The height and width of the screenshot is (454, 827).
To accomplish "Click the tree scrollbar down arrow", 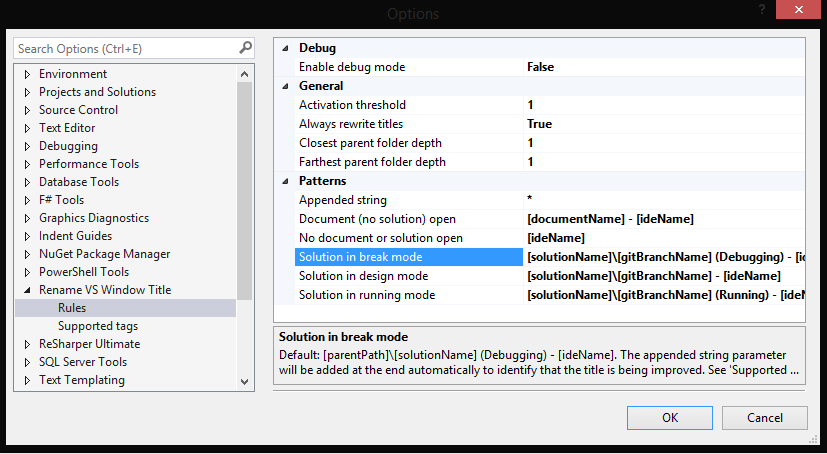I will 244,381.
